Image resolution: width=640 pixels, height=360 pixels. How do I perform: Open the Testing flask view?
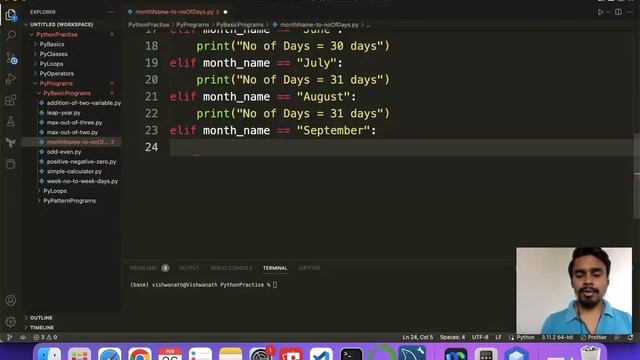point(11,121)
